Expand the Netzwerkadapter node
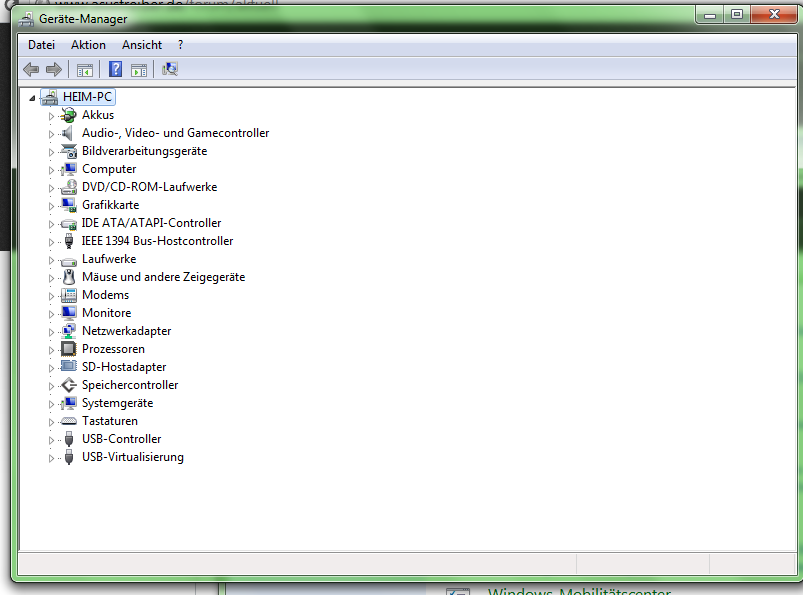The image size is (803, 595). 51,332
